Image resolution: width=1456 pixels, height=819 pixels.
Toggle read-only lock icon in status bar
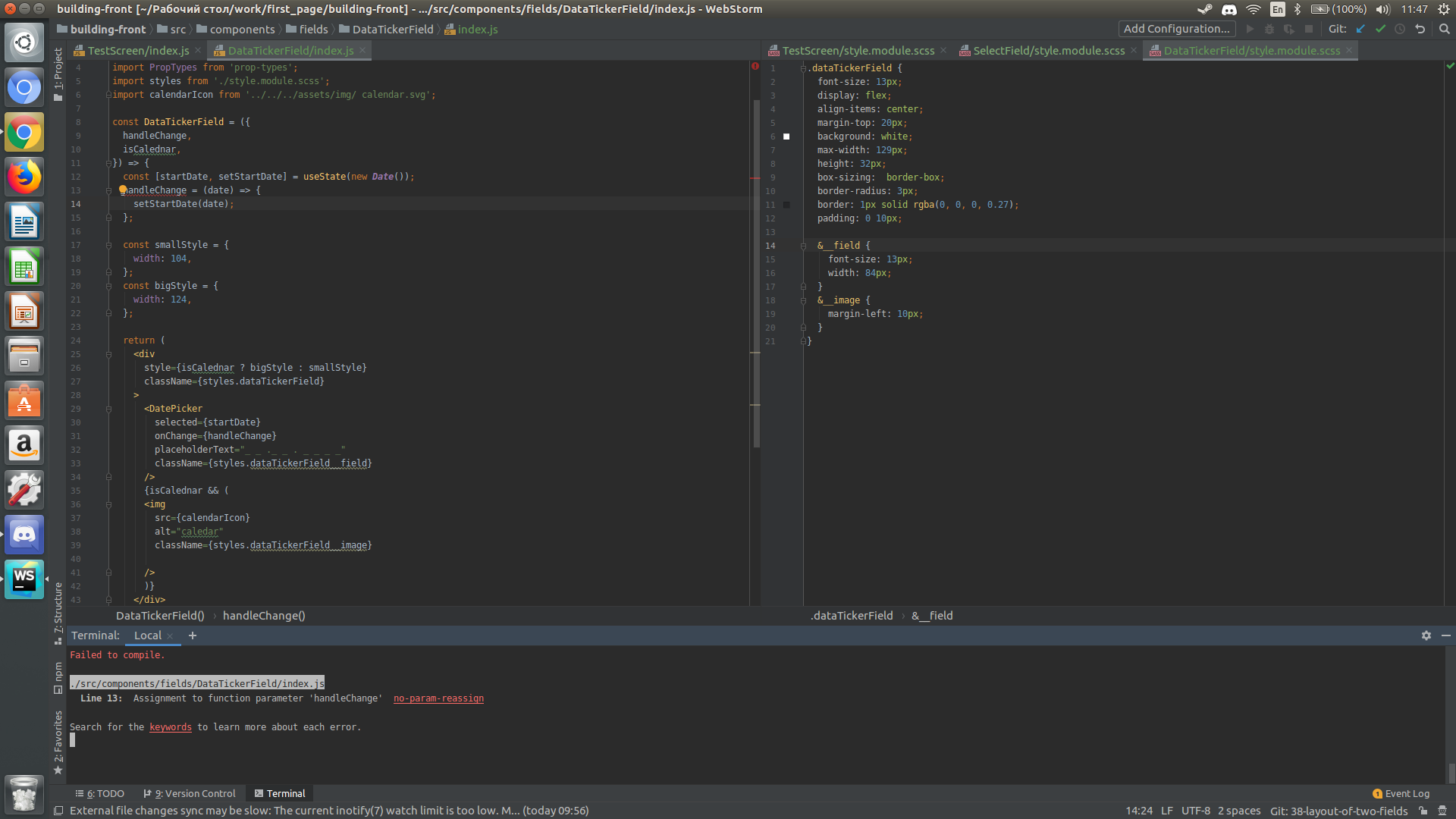coord(1423,811)
